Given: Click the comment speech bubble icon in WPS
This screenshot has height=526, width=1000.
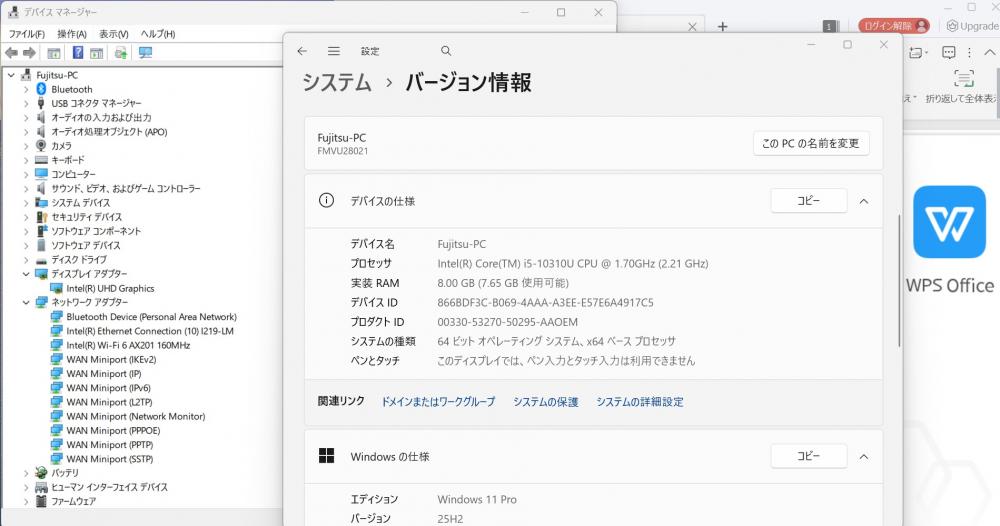Looking at the screenshot, I should coord(948,52).
